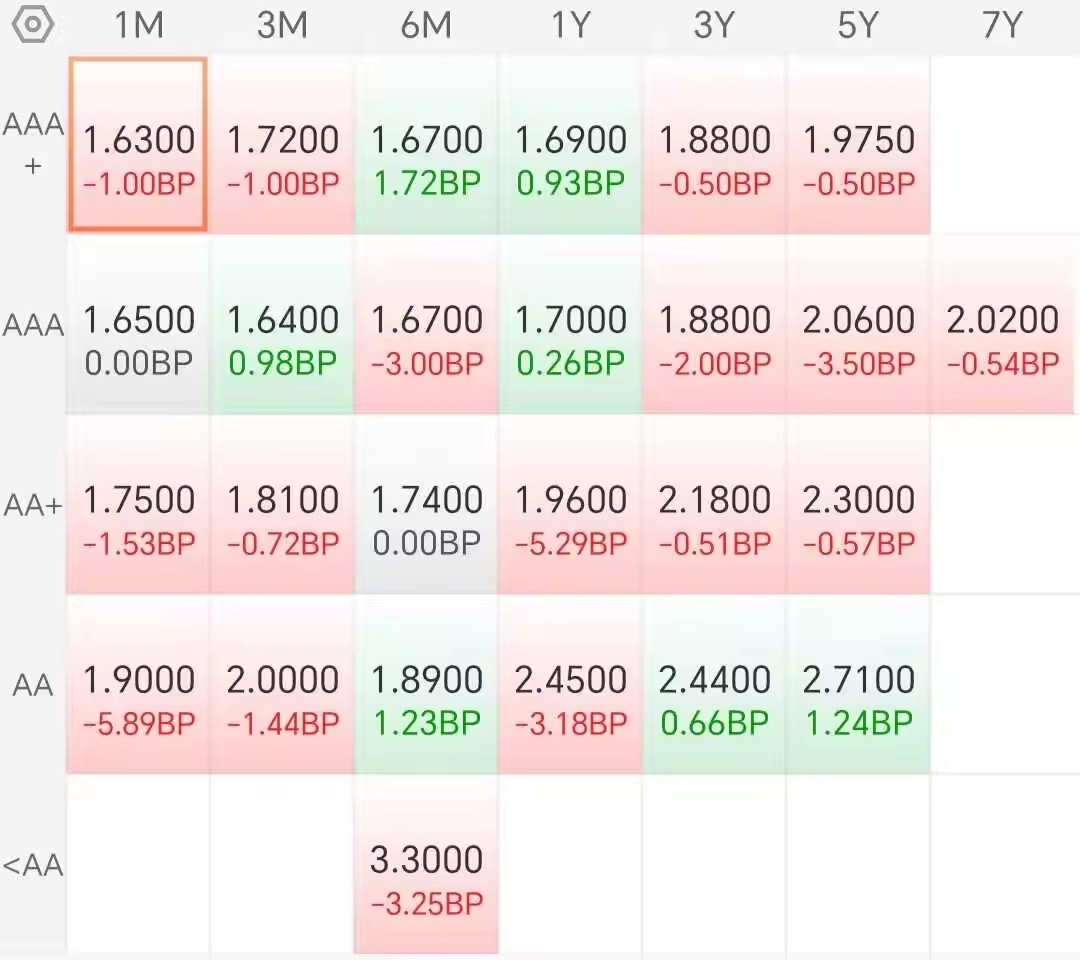Open AA+ 6M cell 1.7400

pos(426,505)
